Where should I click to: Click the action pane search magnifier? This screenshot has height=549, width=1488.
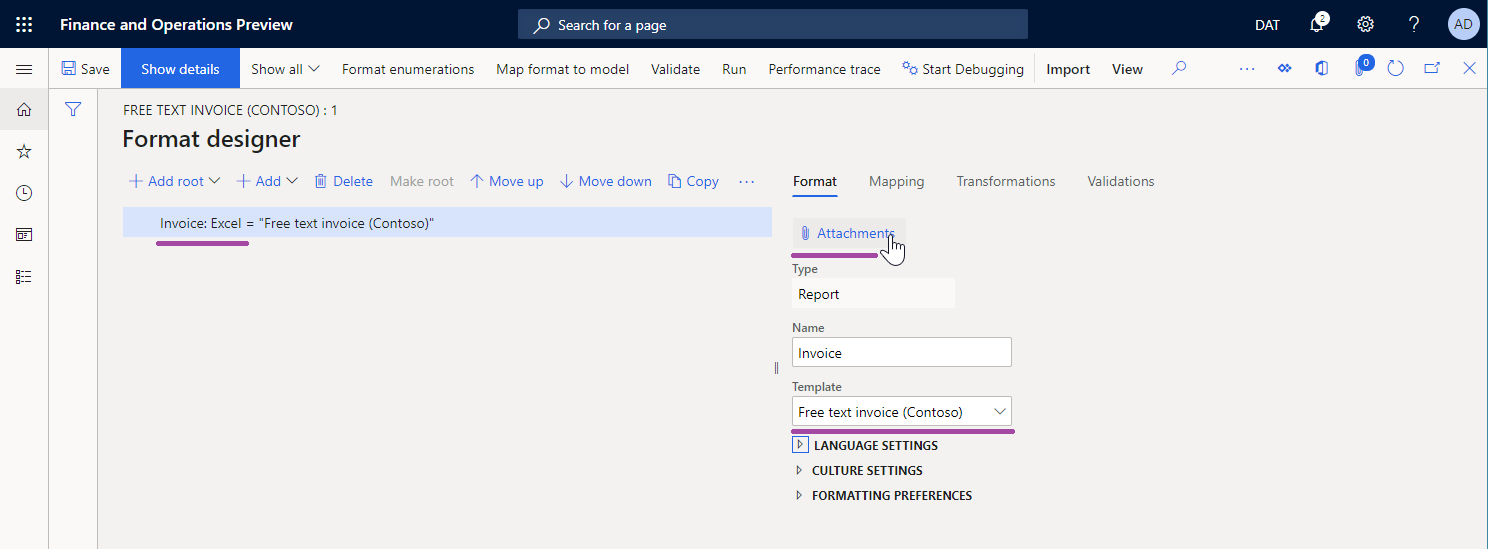pyautogui.click(x=1180, y=68)
